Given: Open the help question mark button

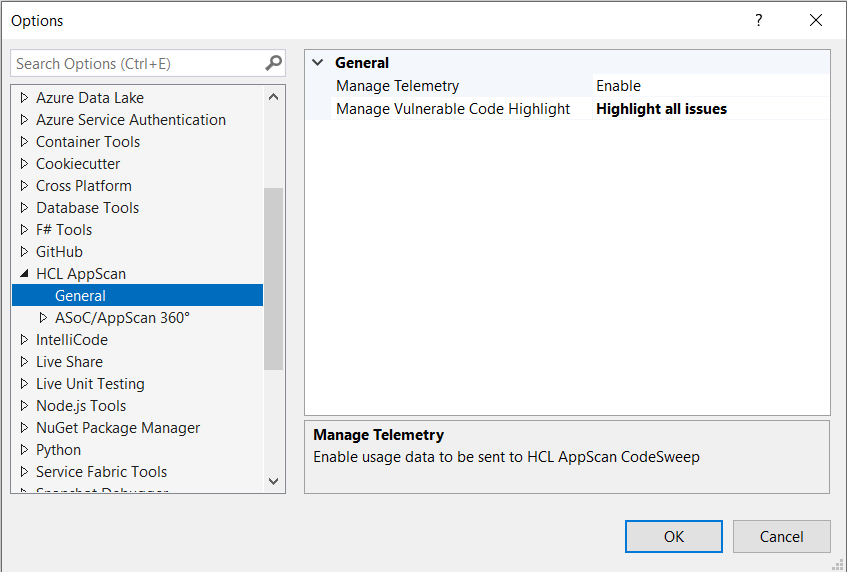Looking at the screenshot, I should (759, 21).
